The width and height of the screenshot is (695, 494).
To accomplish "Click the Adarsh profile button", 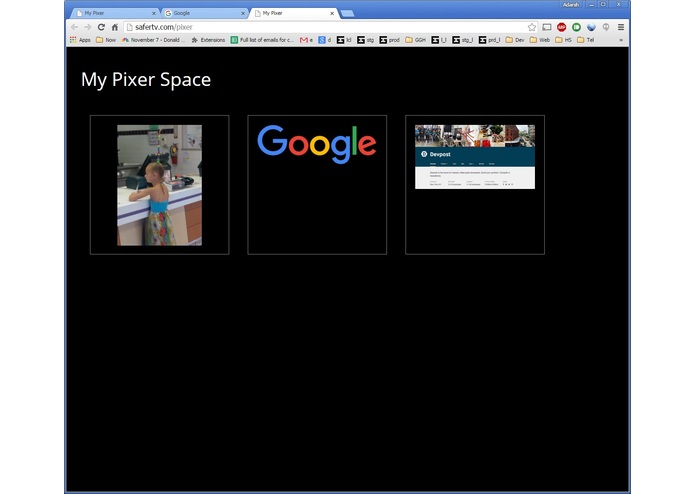I will pos(571,4).
